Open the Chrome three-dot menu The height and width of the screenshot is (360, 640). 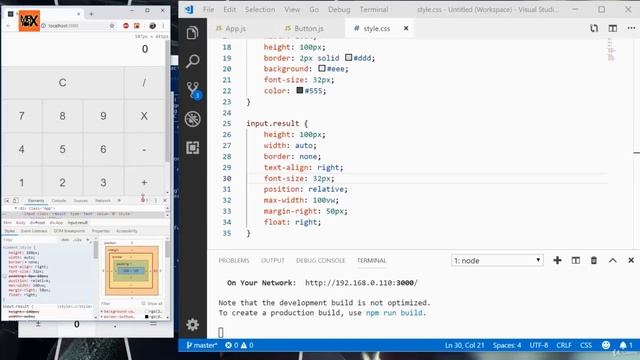point(163,26)
